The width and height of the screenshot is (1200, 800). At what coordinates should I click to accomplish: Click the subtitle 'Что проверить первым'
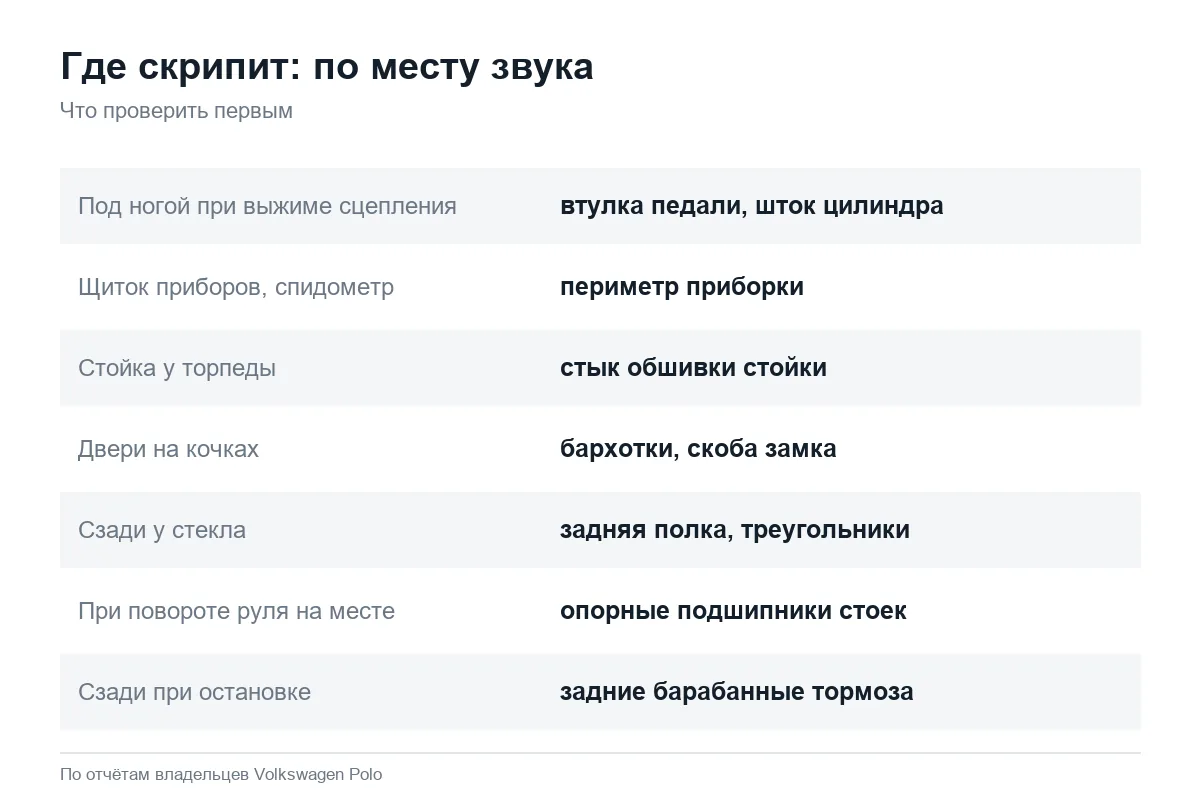coord(176,111)
